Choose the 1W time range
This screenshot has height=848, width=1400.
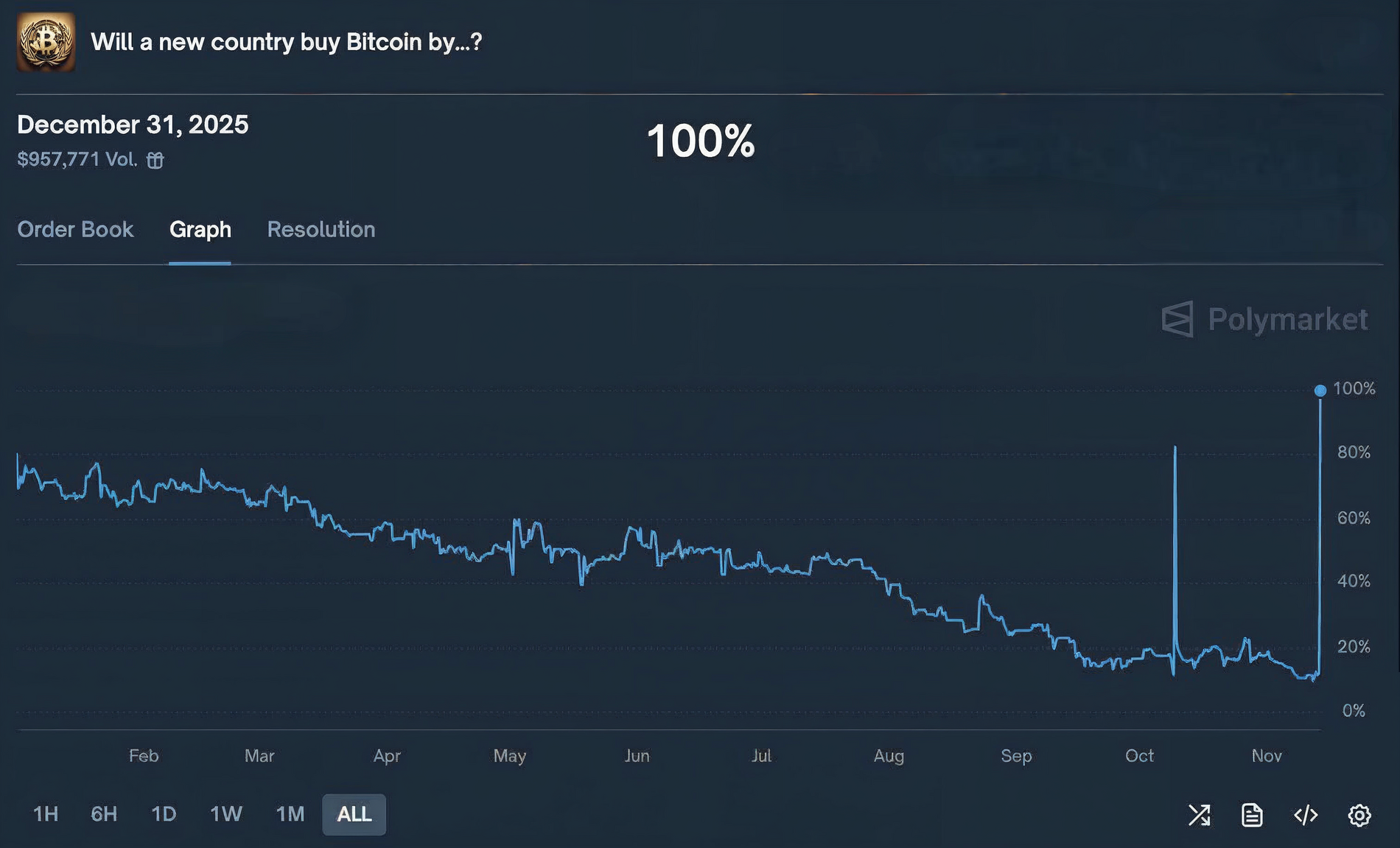tap(225, 814)
